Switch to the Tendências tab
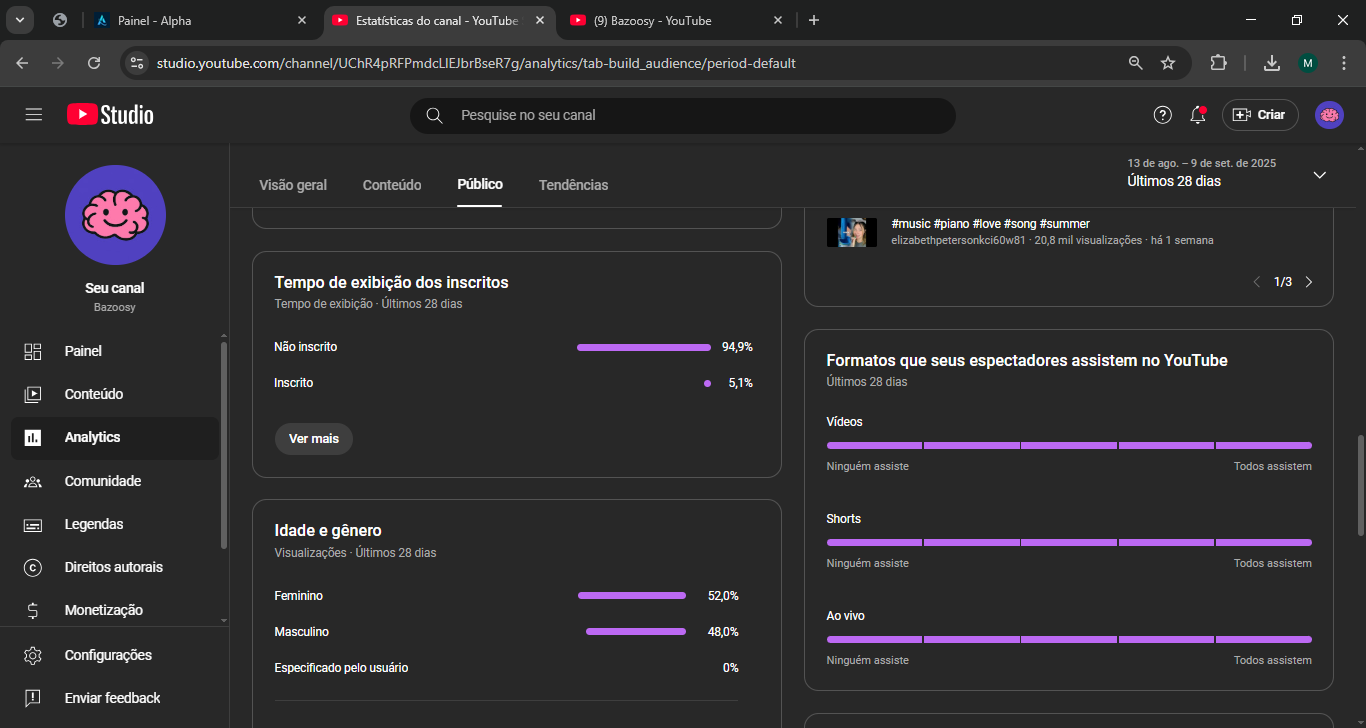 coord(573,185)
